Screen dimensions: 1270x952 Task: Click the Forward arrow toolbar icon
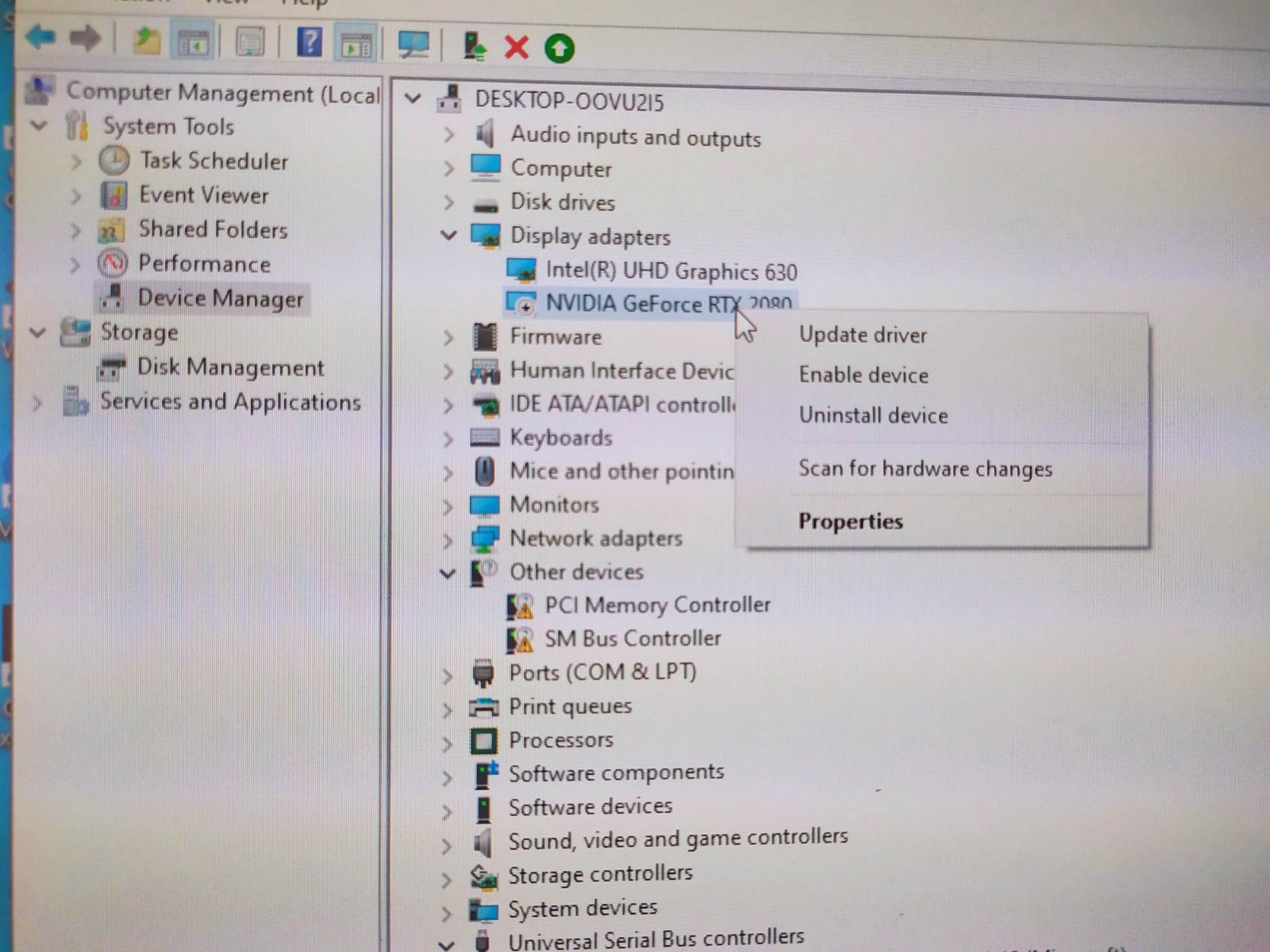85,37
